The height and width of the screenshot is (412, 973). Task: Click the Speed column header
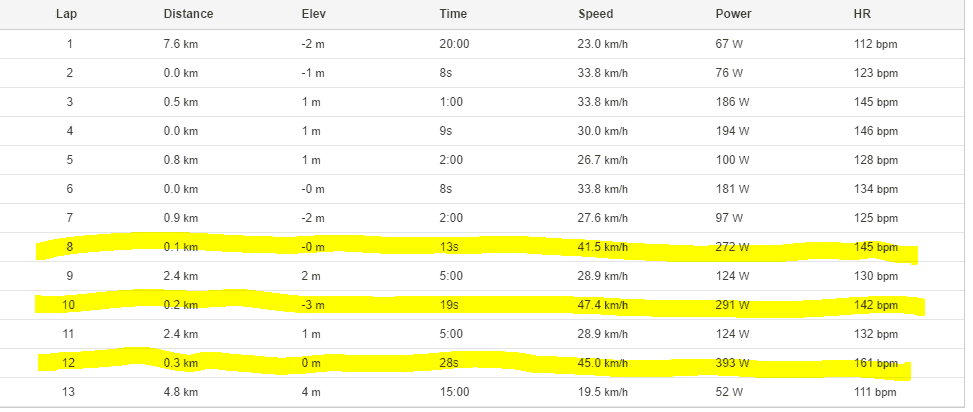[x=596, y=15]
